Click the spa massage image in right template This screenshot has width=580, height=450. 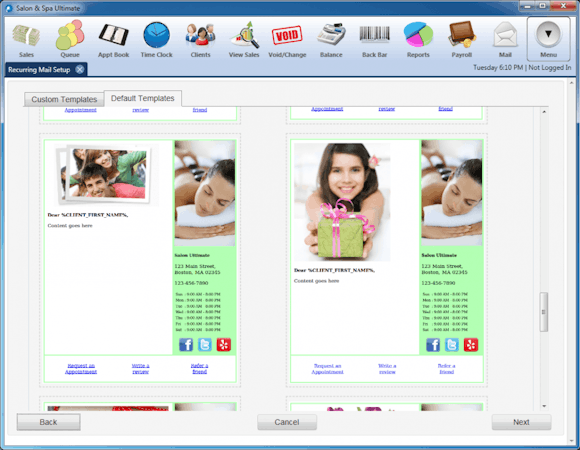coord(452,193)
